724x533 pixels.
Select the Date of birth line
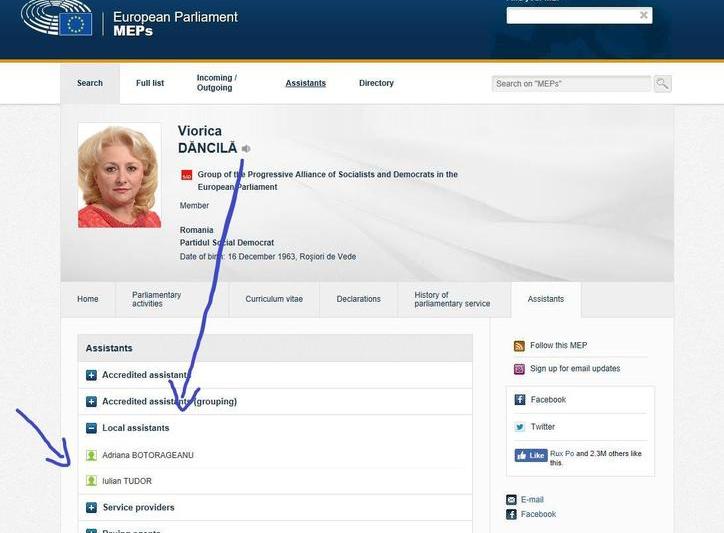click(268, 256)
